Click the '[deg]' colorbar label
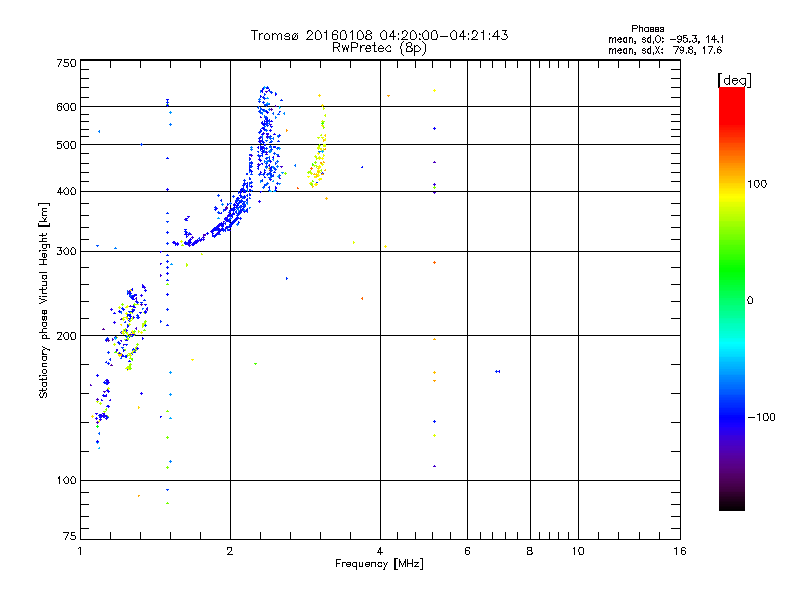Viewport: 800px width, 600px height. point(734,80)
